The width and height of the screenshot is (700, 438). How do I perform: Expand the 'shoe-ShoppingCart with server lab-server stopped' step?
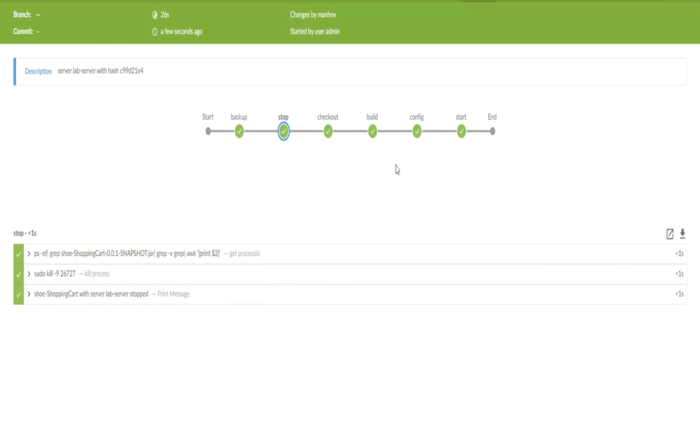tap(29, 294)
